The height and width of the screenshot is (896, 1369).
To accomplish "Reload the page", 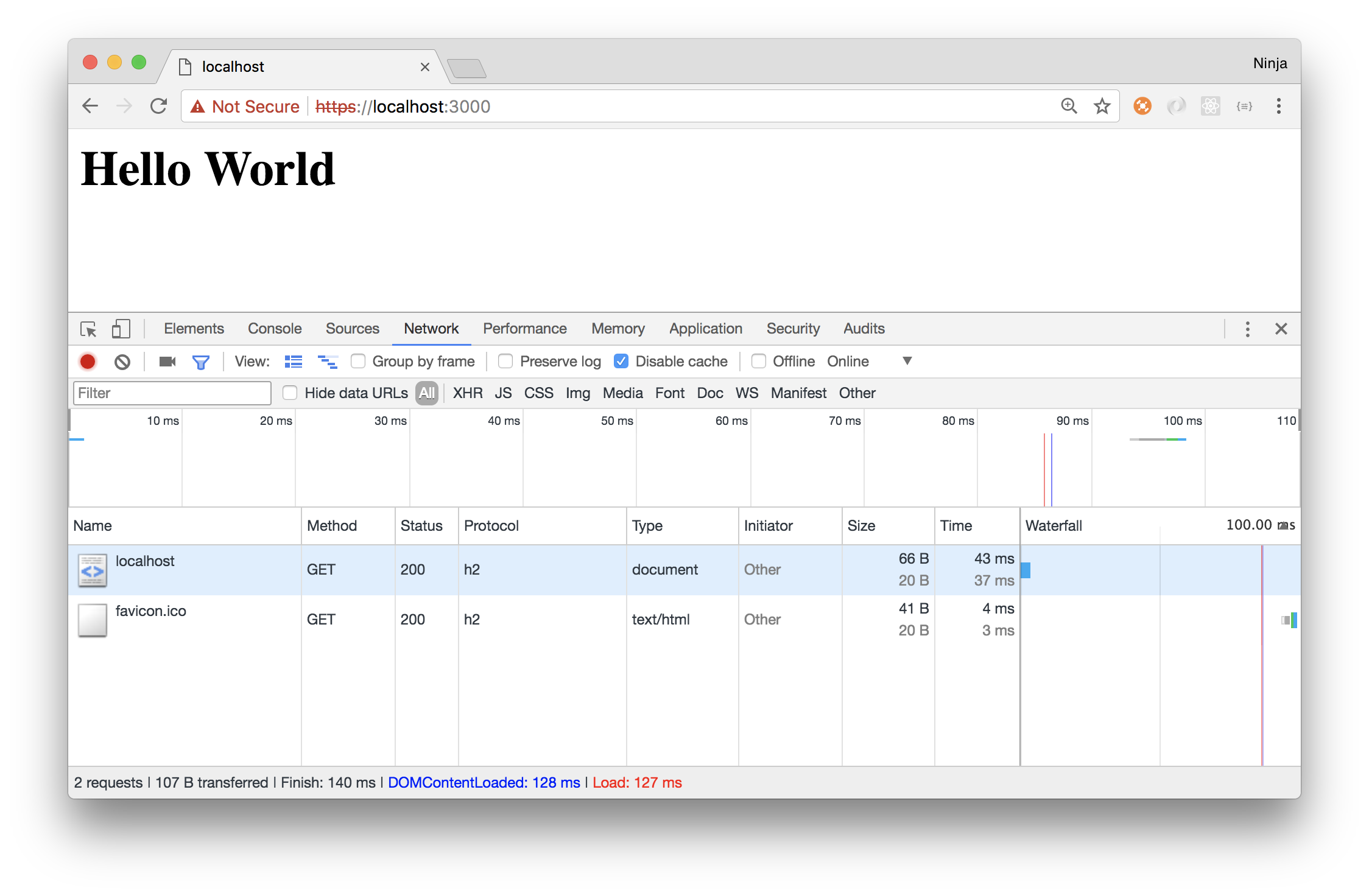I will 159,107.
